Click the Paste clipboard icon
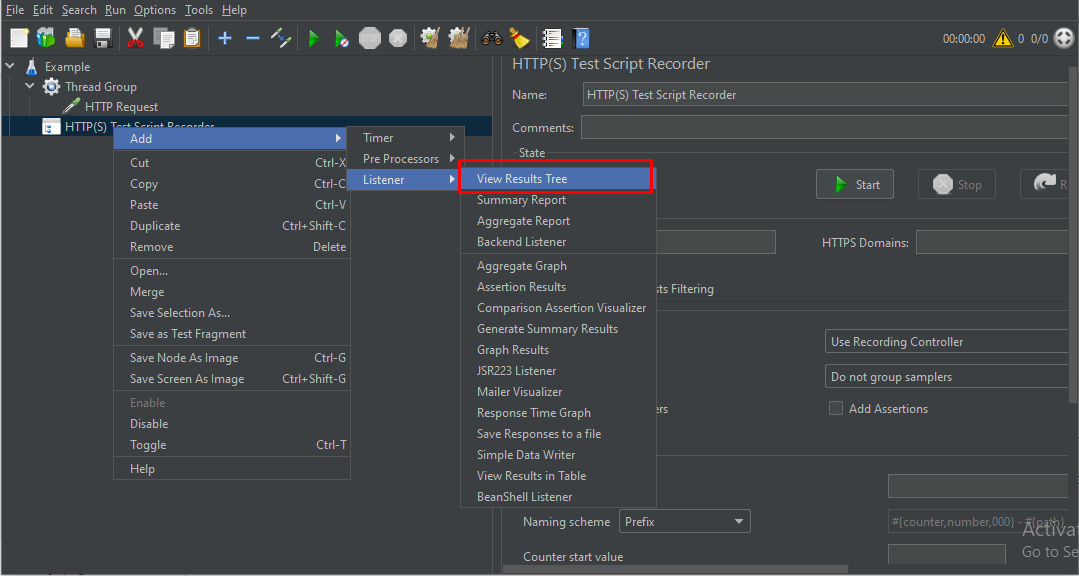This screenshot has height=576, width=1079. (192, 38)
